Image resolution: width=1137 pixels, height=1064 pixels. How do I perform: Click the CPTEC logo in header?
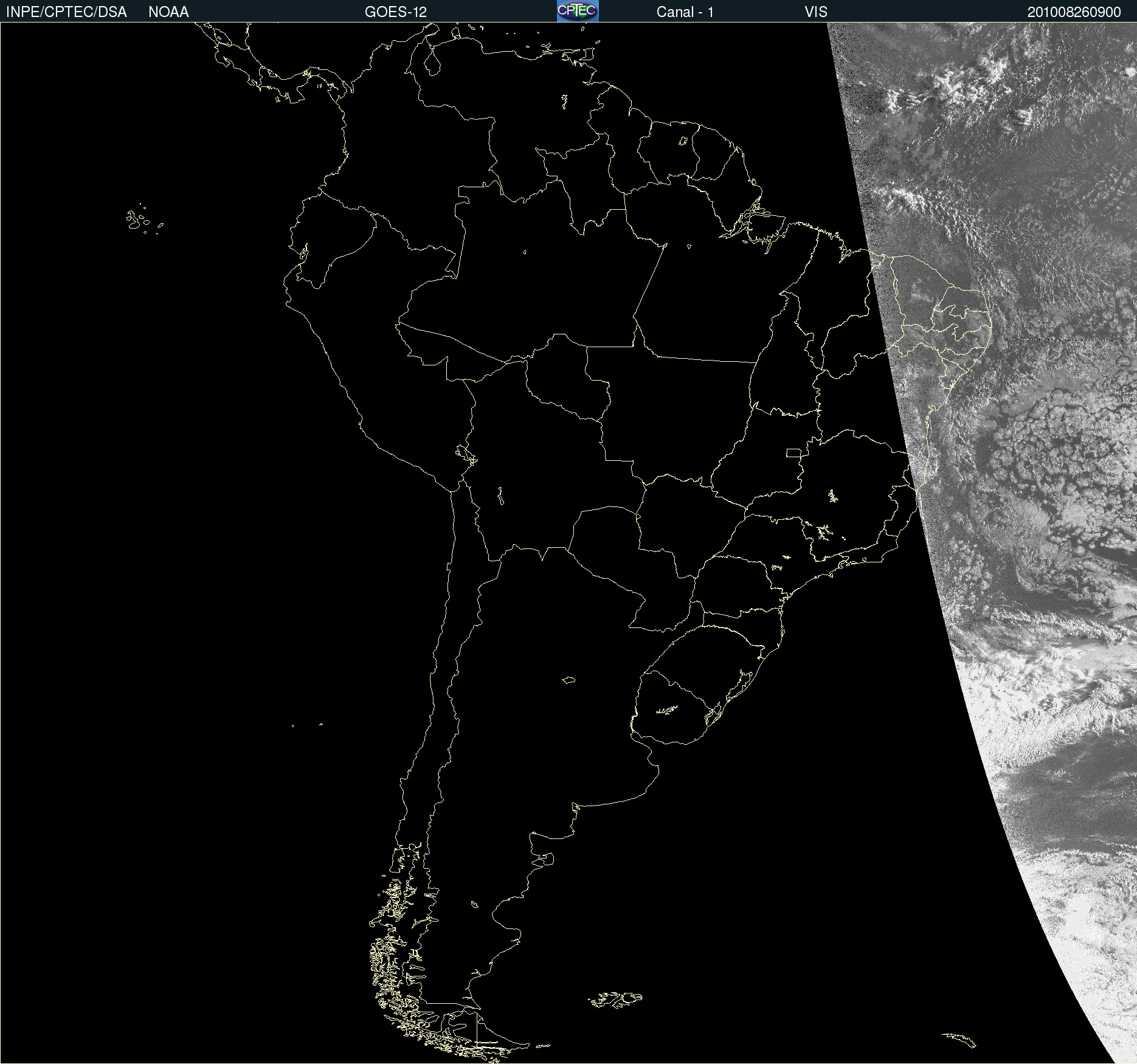578,11
